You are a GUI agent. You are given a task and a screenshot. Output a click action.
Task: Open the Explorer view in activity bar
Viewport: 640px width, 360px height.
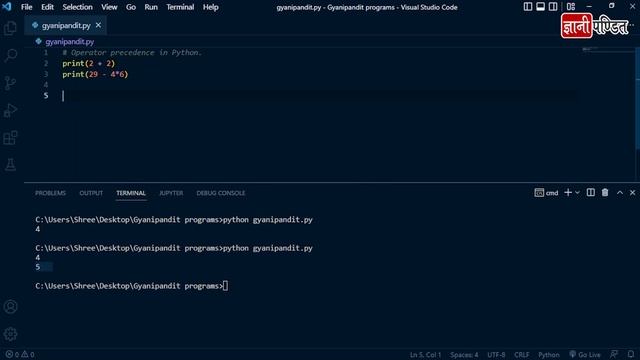tap(10, 28)
